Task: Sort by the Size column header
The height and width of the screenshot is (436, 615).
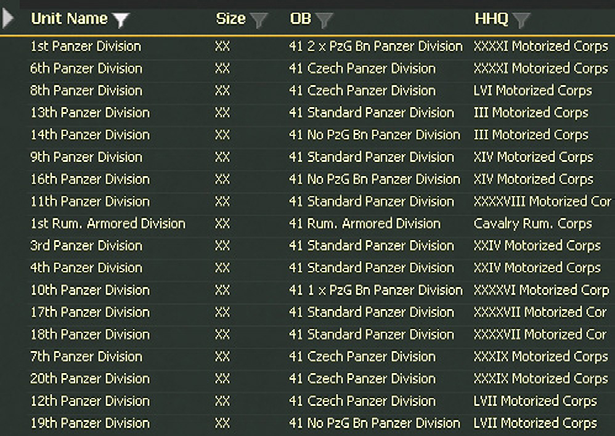Action: [230, 19]
